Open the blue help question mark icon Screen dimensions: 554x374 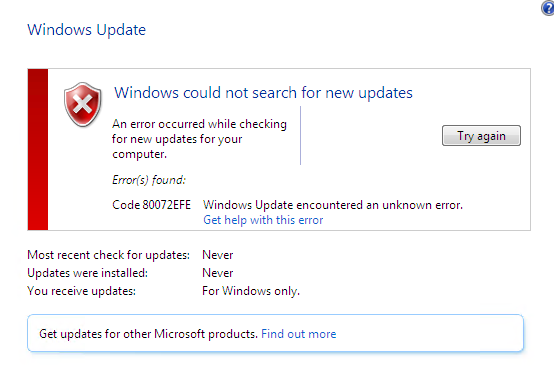click(548, 8)
